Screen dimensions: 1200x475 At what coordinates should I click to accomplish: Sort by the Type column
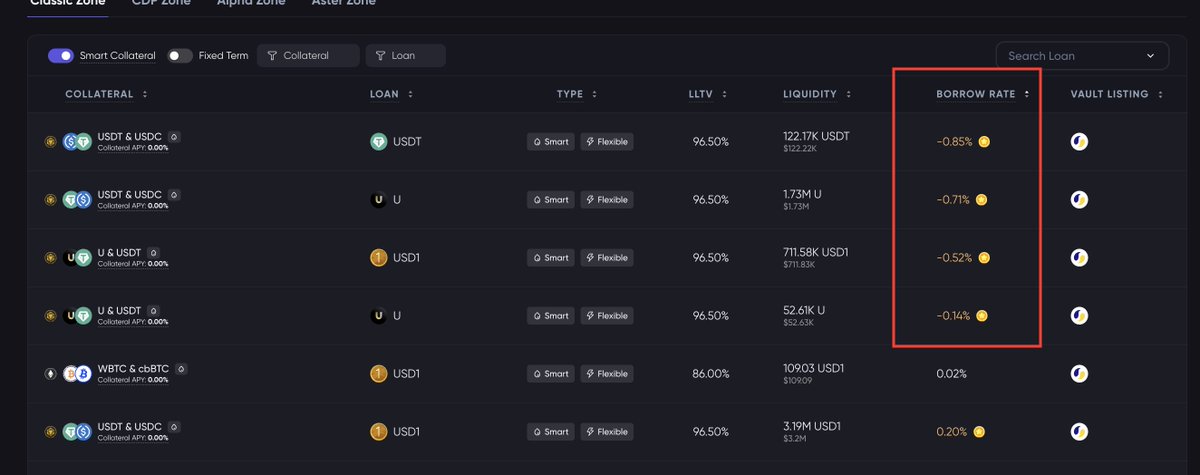[x=576, y=94]
